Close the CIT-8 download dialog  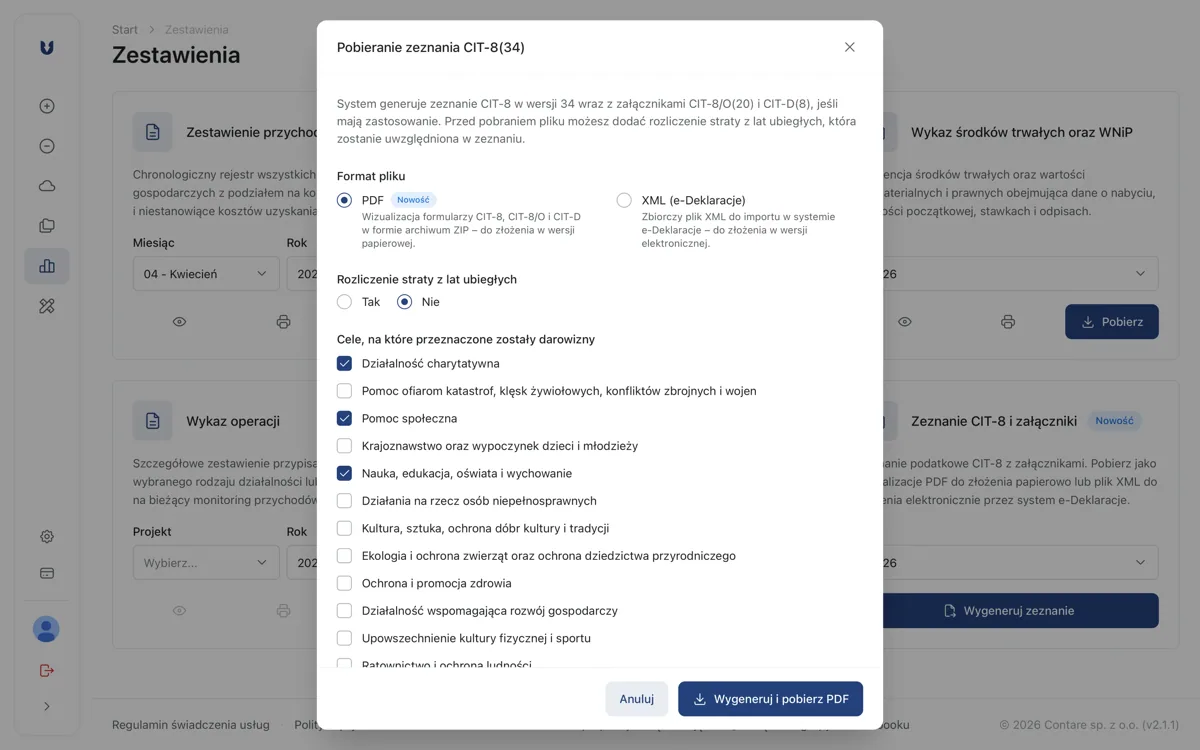tap(850, 47)
